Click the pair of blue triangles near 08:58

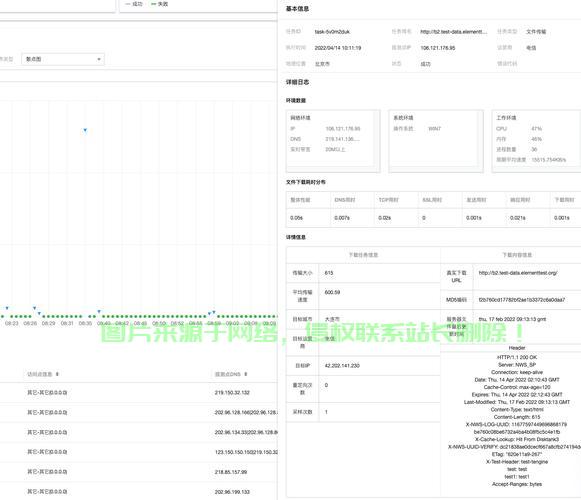point(212,313)
